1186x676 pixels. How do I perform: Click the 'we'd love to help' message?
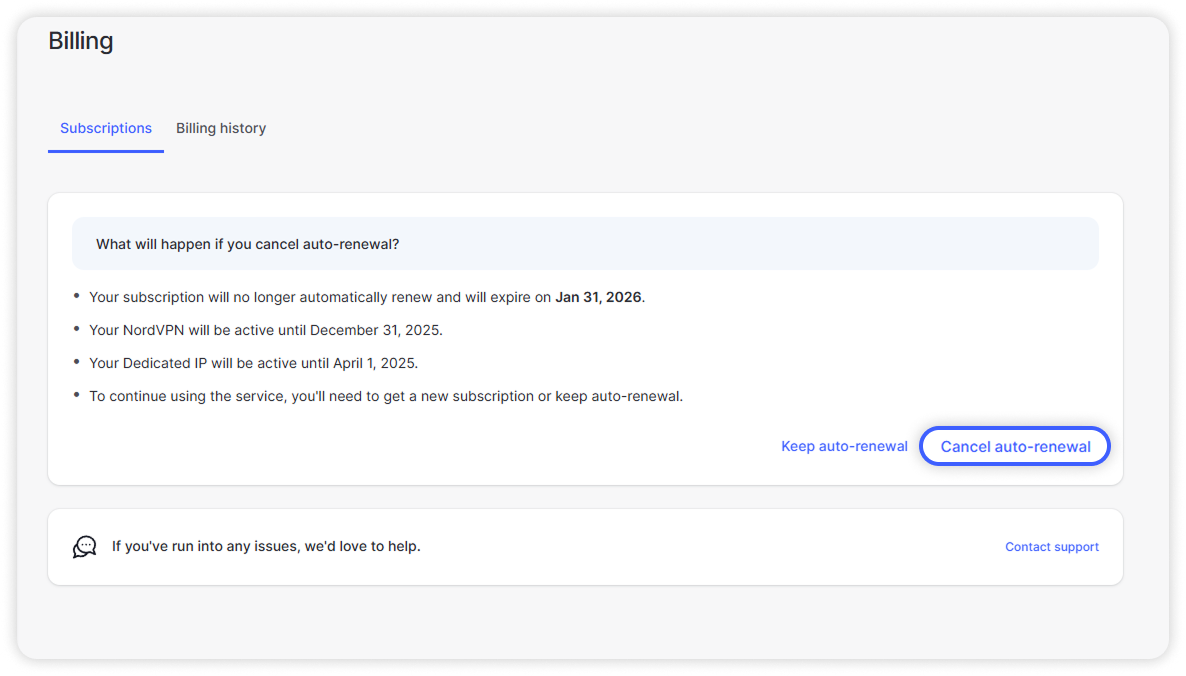(266, 547)
